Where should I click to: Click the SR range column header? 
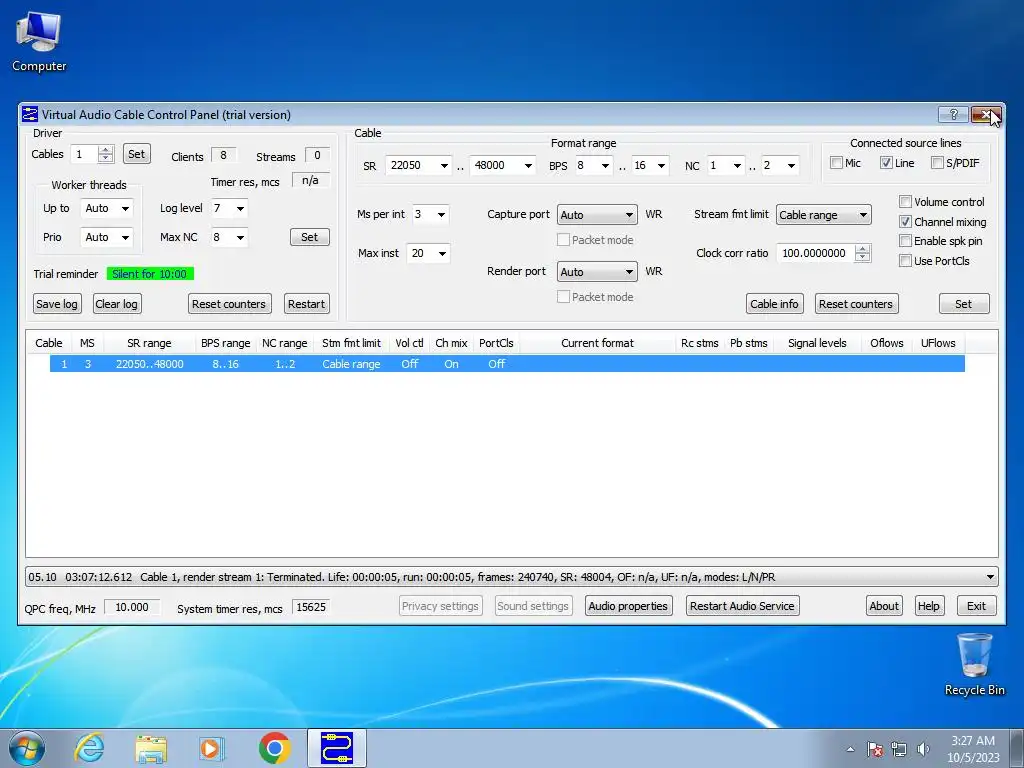150,343
